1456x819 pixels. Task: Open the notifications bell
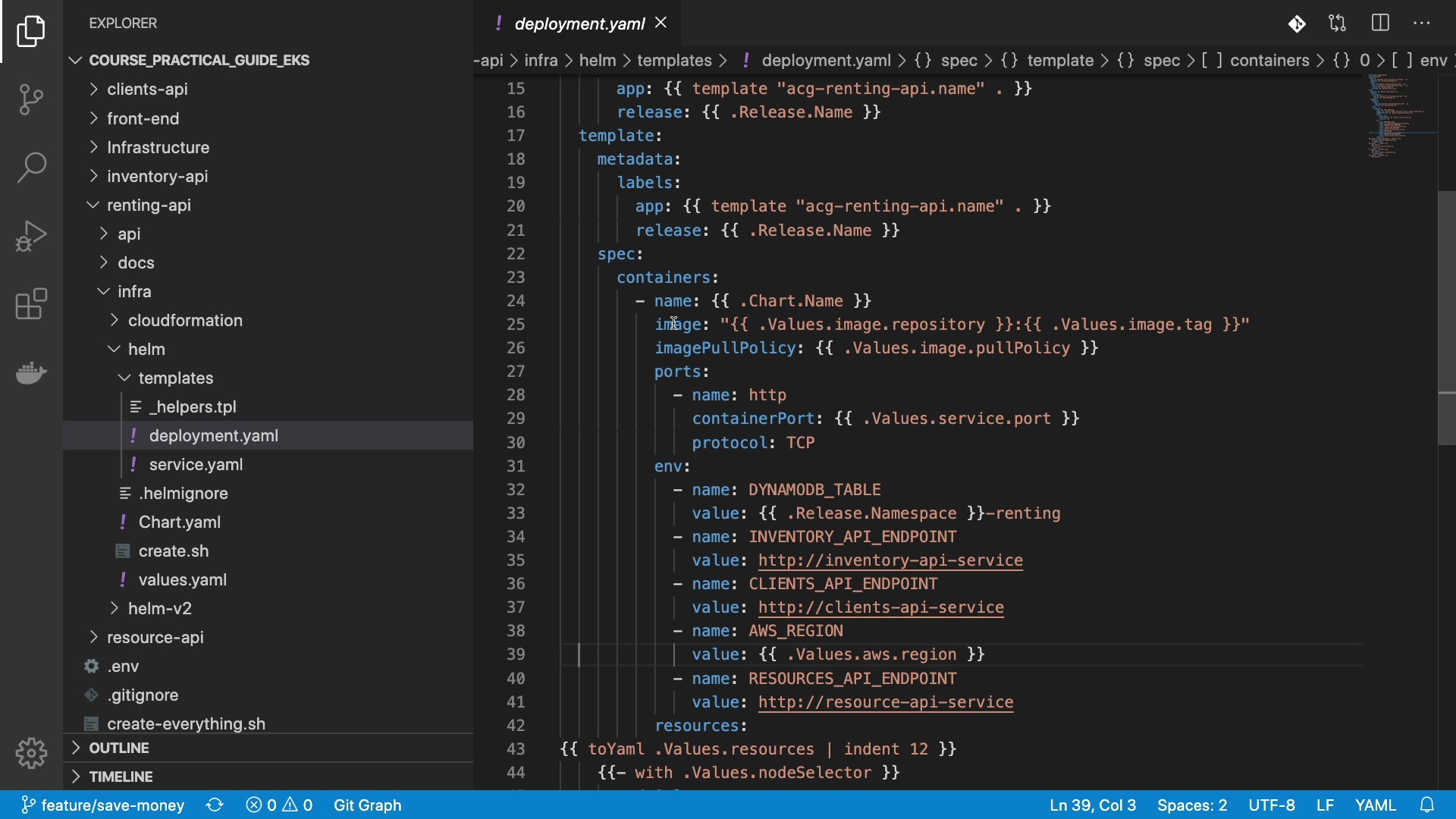(x=1427, y=805)
